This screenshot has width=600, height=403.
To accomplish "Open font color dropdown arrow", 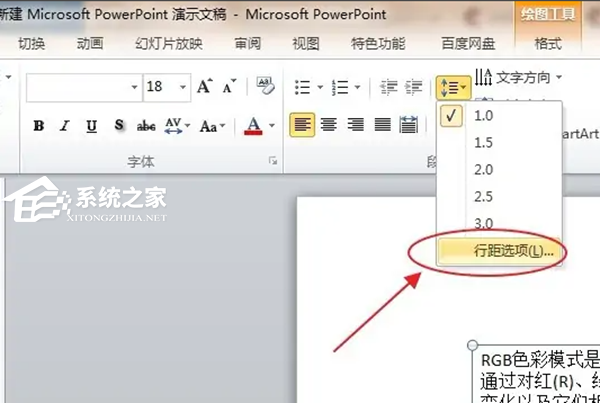I will (x=272, y=126).
